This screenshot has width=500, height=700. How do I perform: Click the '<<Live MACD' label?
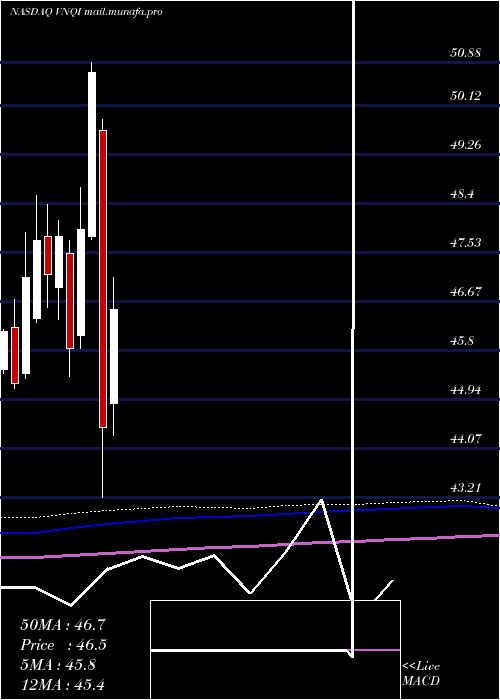pyautogui.click(x=421, y=674)
